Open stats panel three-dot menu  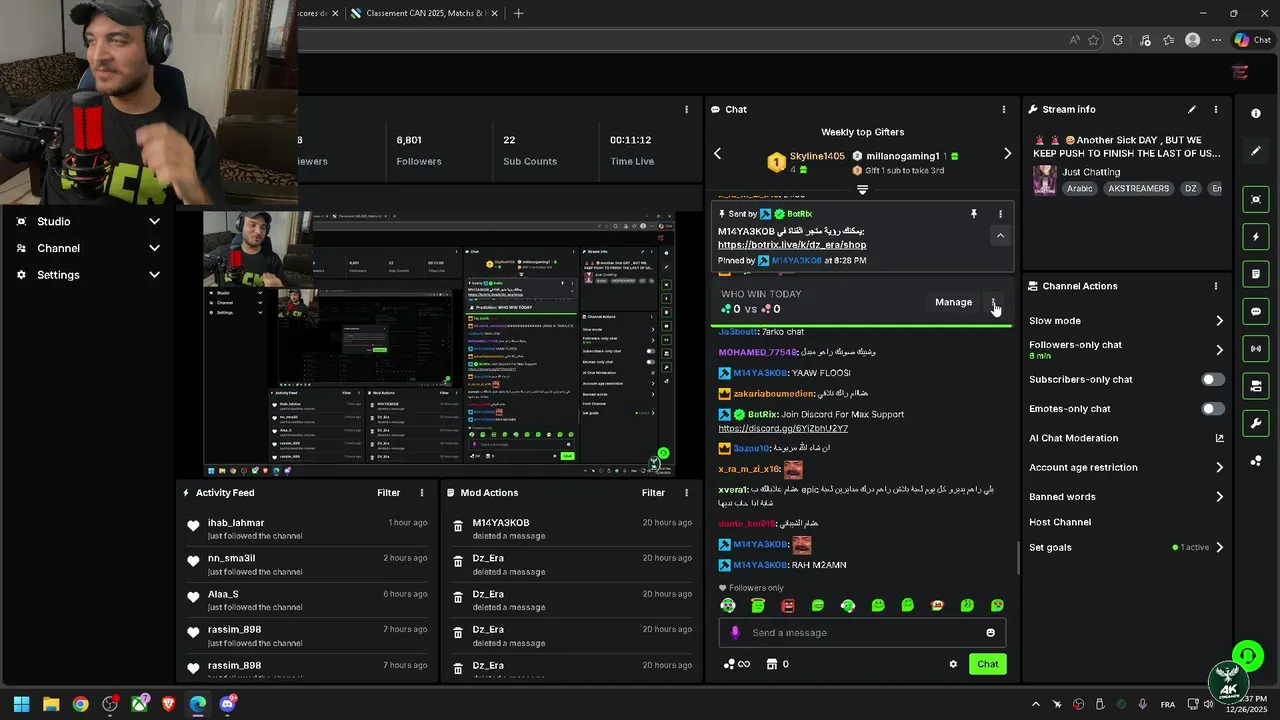tap(686, 109)
